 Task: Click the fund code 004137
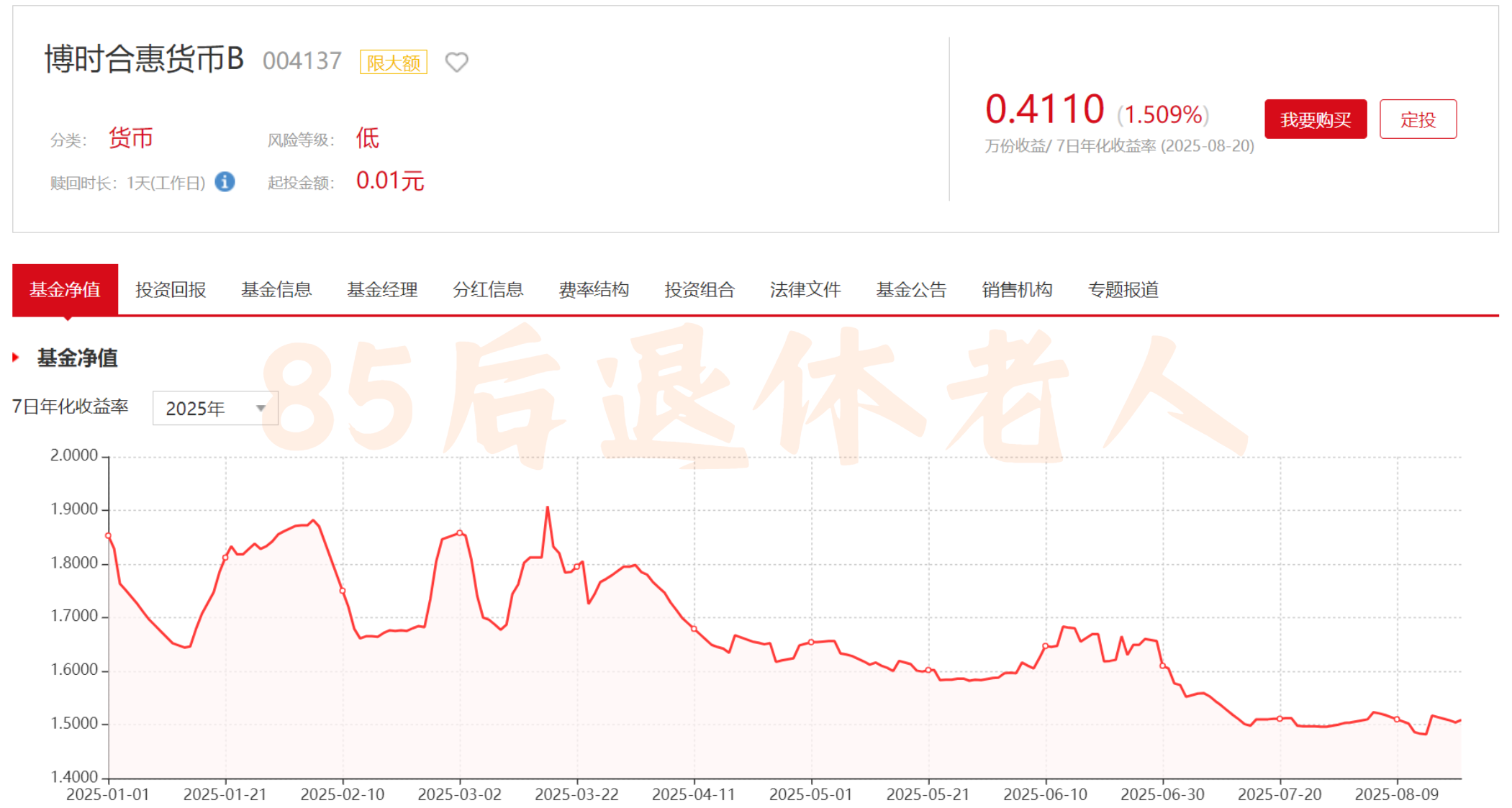302,61
